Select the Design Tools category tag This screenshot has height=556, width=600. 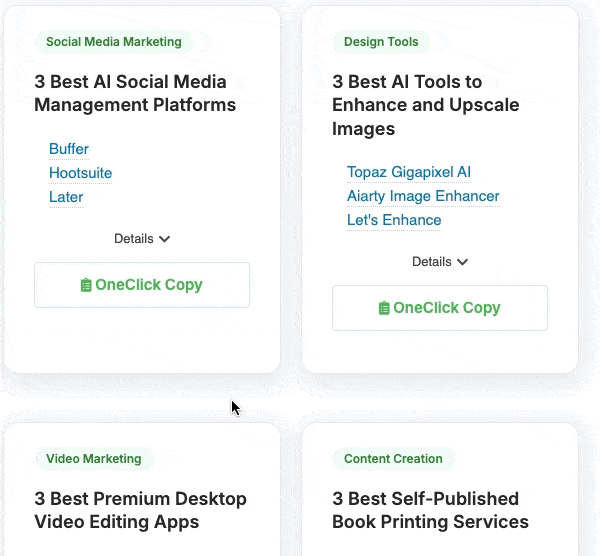(x=381, y=42)
